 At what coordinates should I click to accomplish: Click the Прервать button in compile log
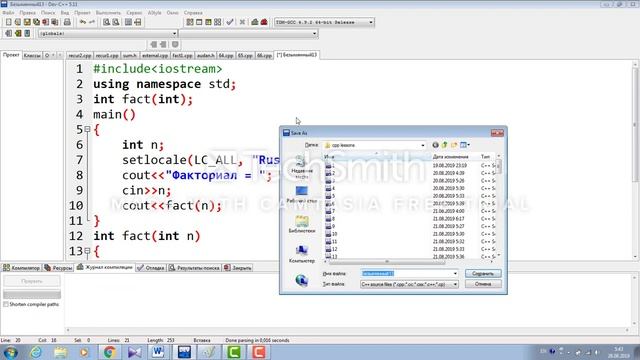tap(32, 281)
